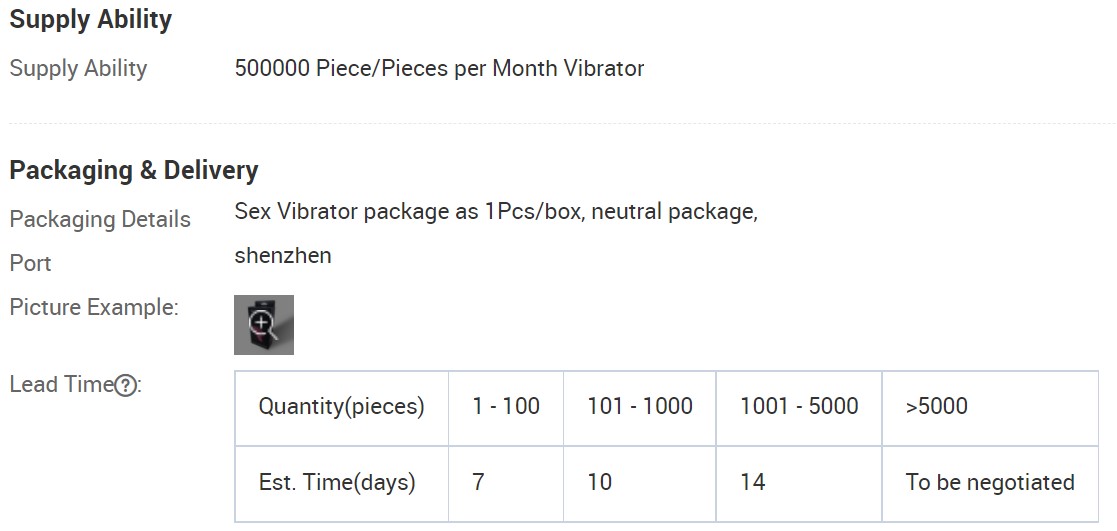This screenshot has height=531, width=1117.
Task: Click the shenzhen port value
Action: 283,255
